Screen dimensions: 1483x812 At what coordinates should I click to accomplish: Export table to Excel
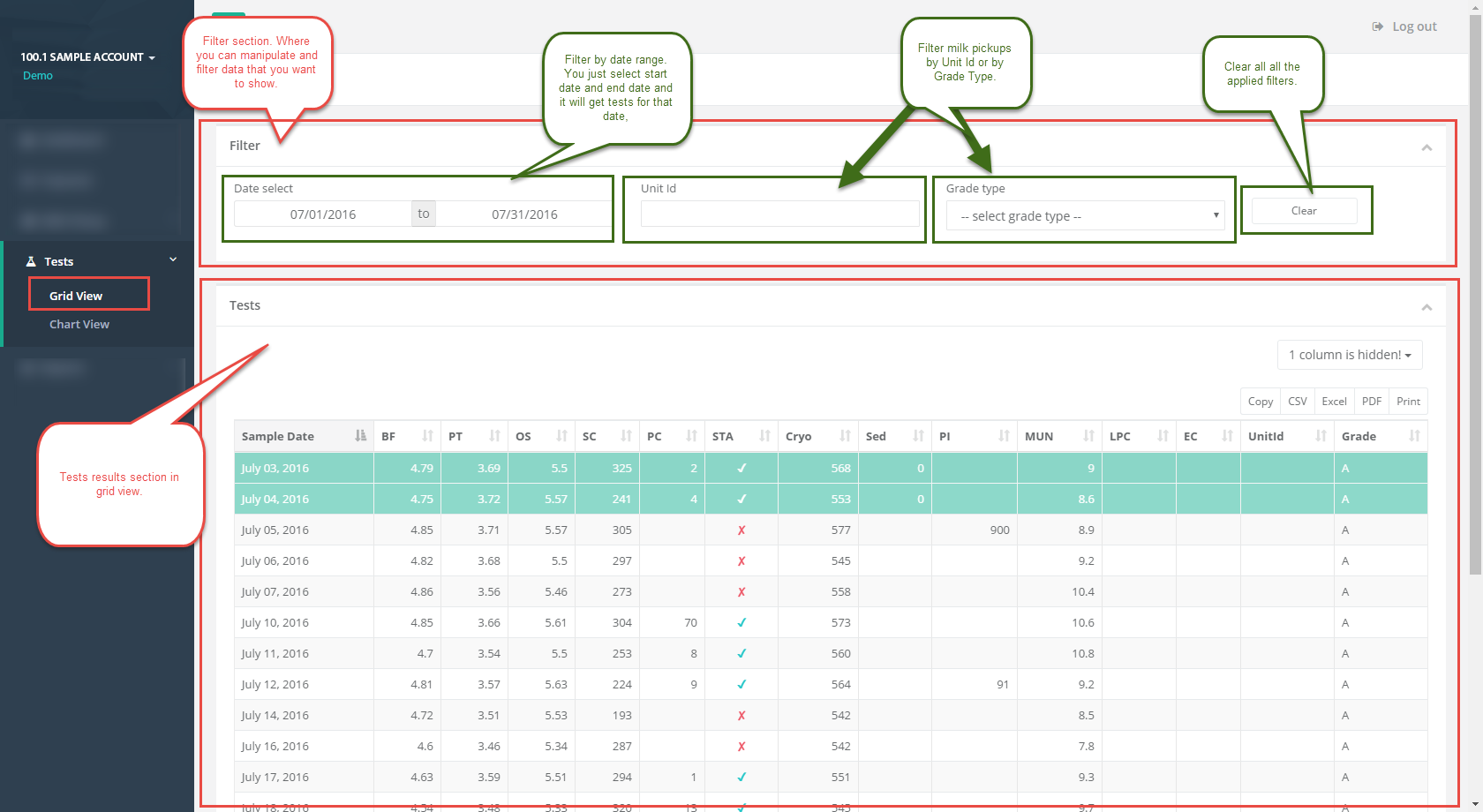click(x=1334, y=402)
